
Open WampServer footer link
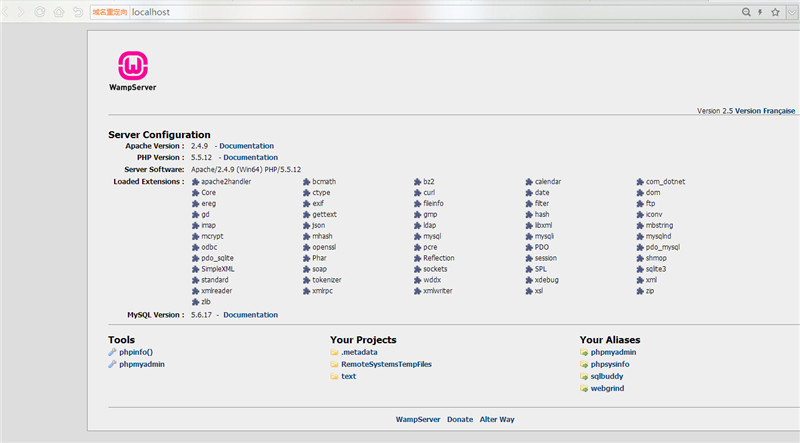[x=418, y=420]
